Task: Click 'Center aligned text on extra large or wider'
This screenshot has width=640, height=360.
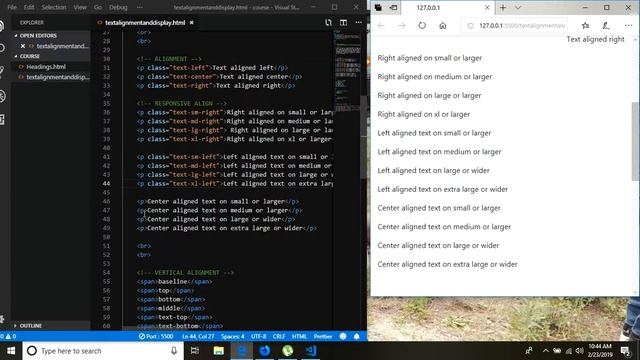Action: (447, 264)
